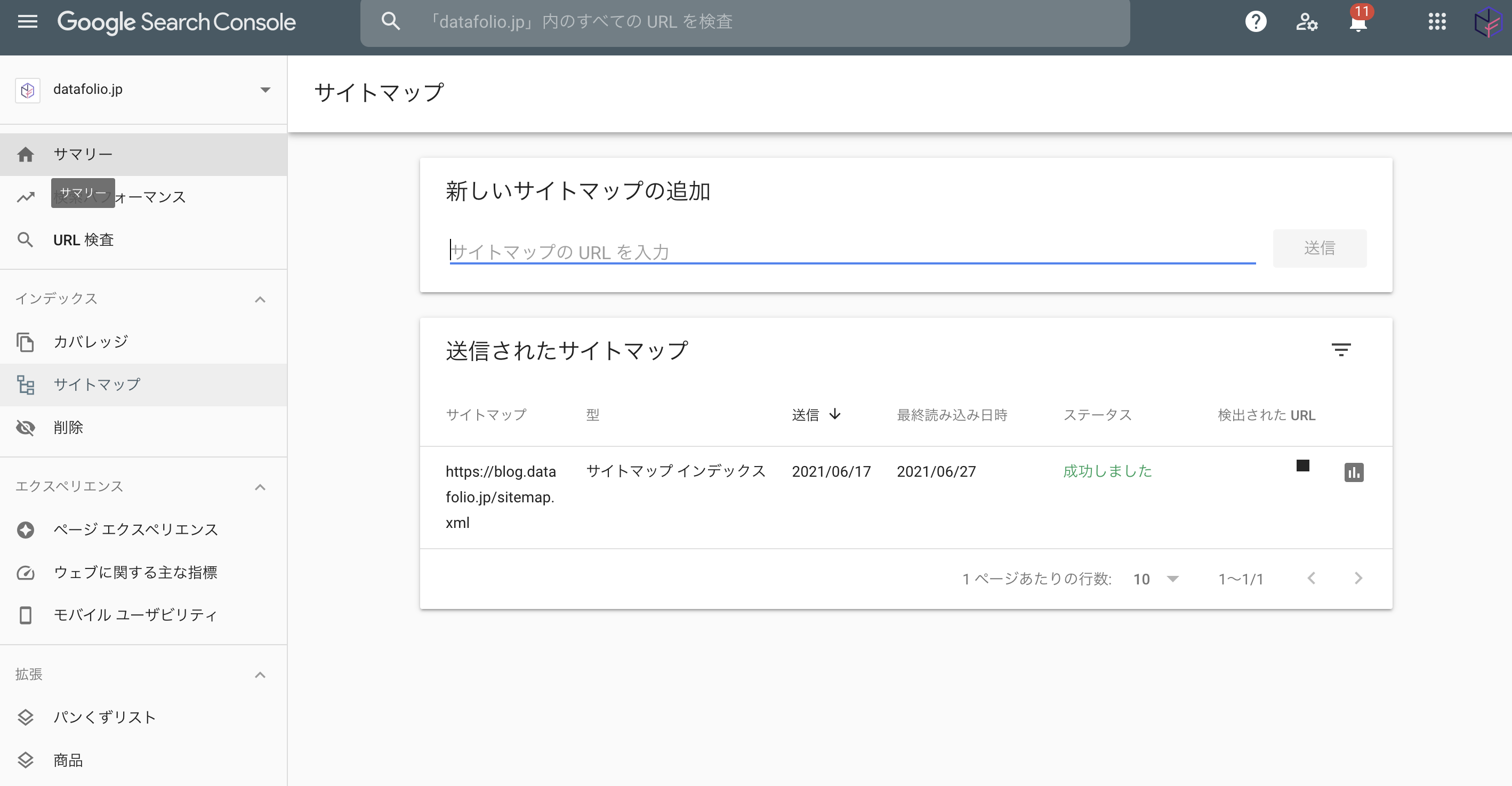Screen dimensions: 1512x786
Task: Open ウェブに関する主な指標 in the sidebar
Action: pyautogui.click(x=143, y=572)
